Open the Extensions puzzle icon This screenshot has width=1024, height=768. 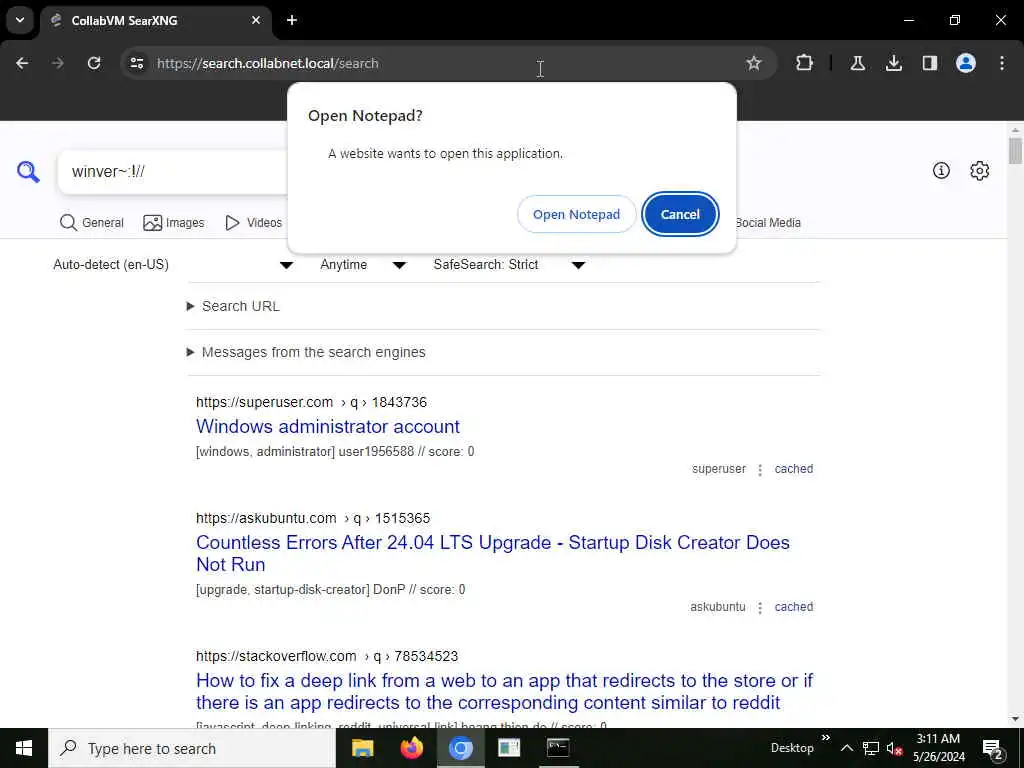(805, 63)
